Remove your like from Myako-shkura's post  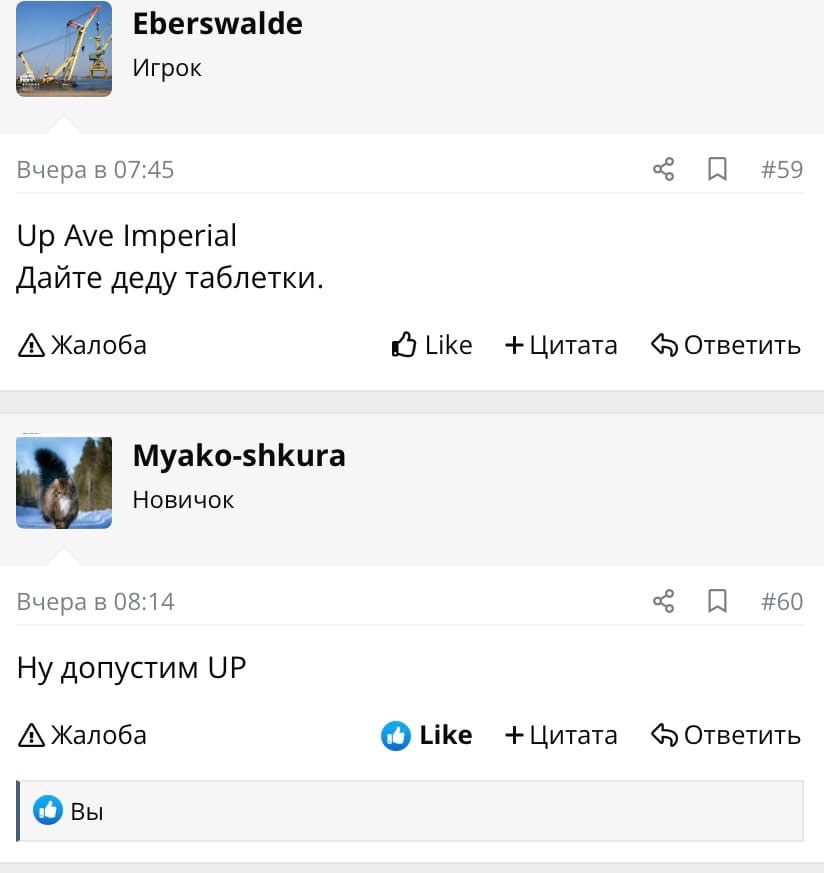[427, 735]
